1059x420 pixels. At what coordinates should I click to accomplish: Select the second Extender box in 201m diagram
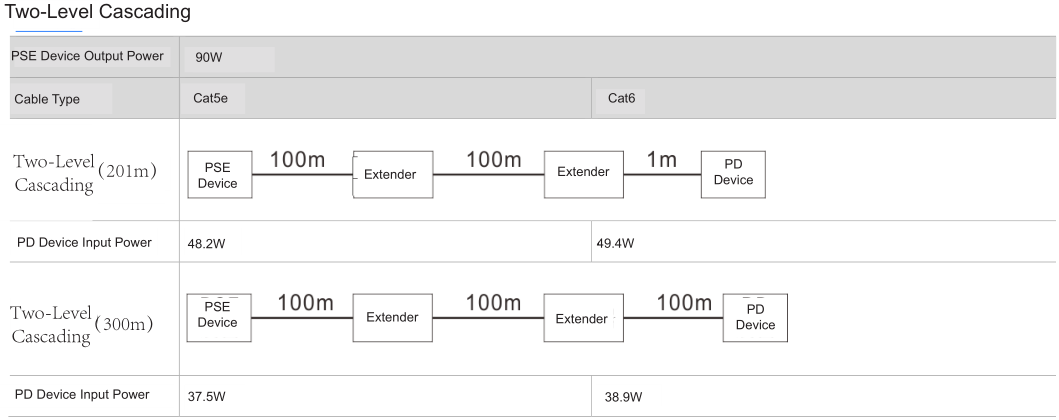click(x=583, y=172)
